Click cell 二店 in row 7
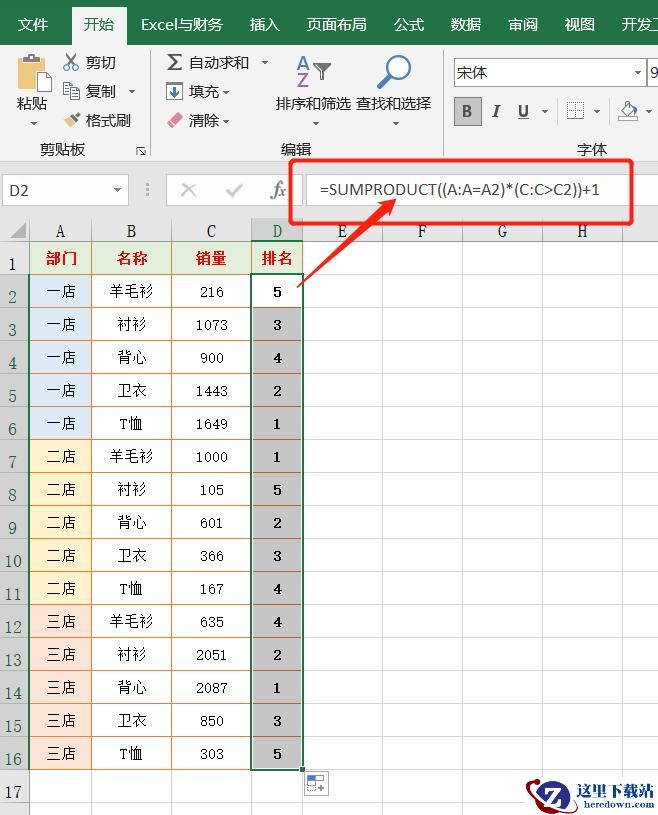The width and height of the screenshot is (658, 815). 61,456
